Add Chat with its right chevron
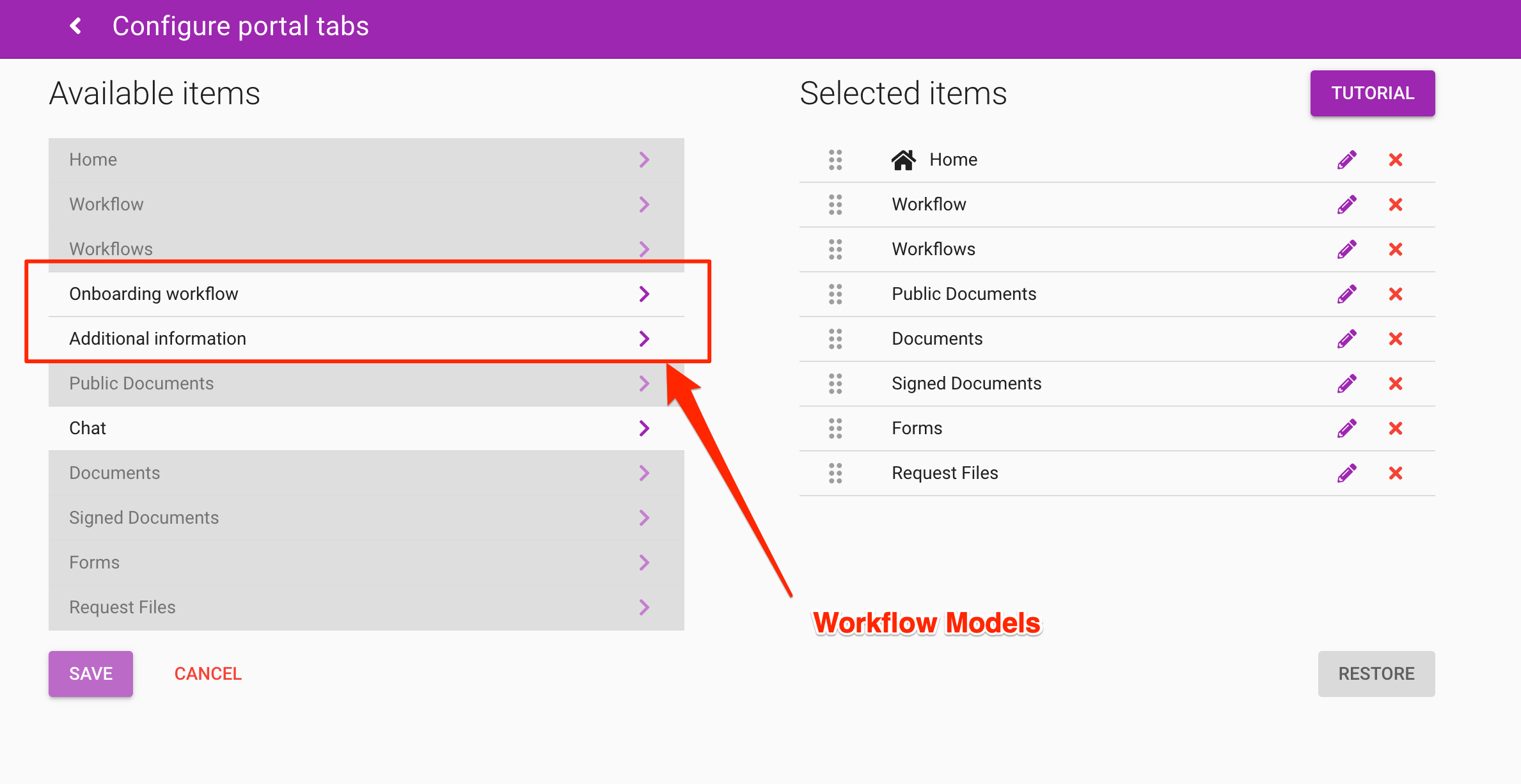 (644, 428)
